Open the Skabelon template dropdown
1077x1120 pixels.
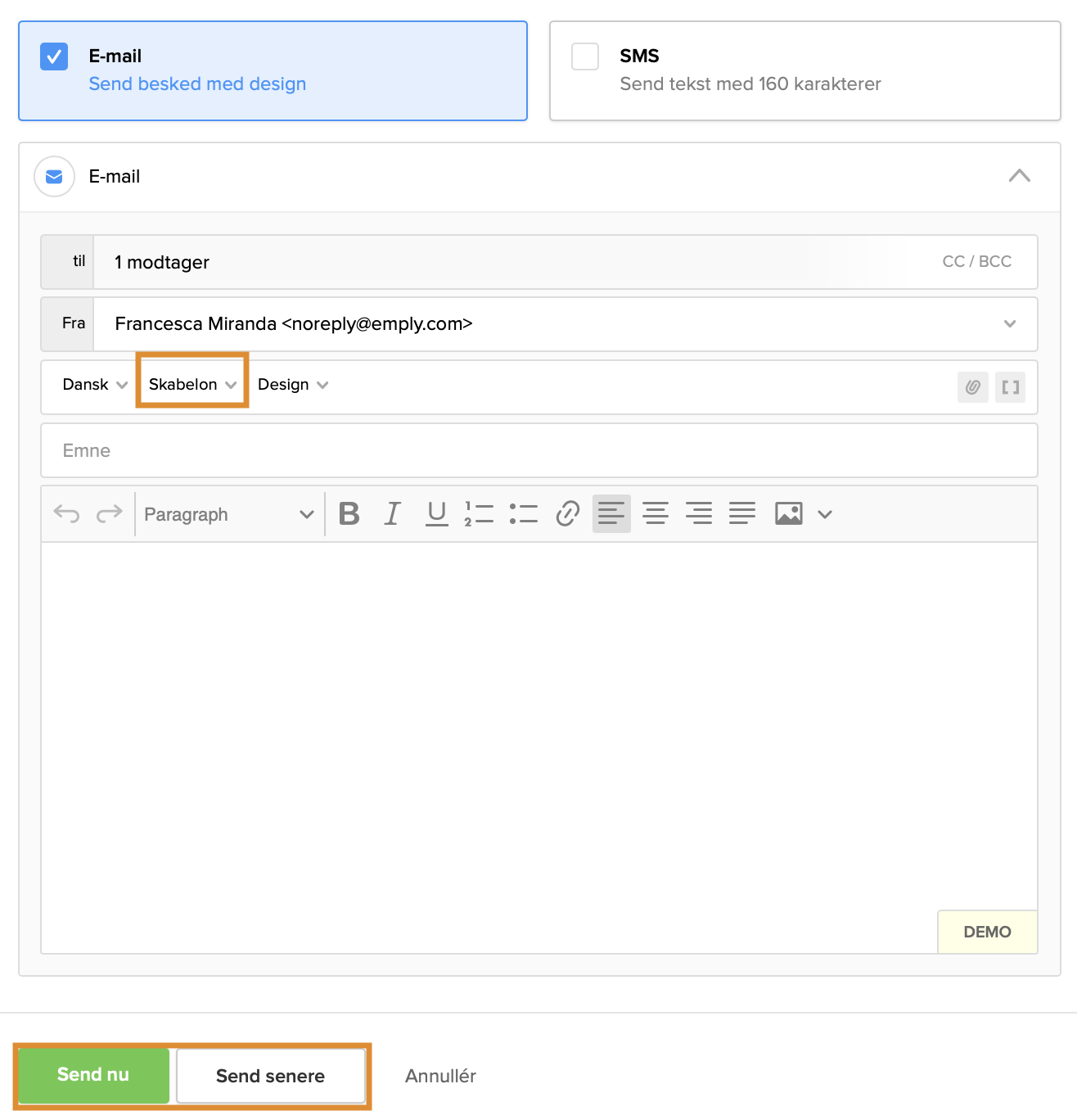coord(192,385)
